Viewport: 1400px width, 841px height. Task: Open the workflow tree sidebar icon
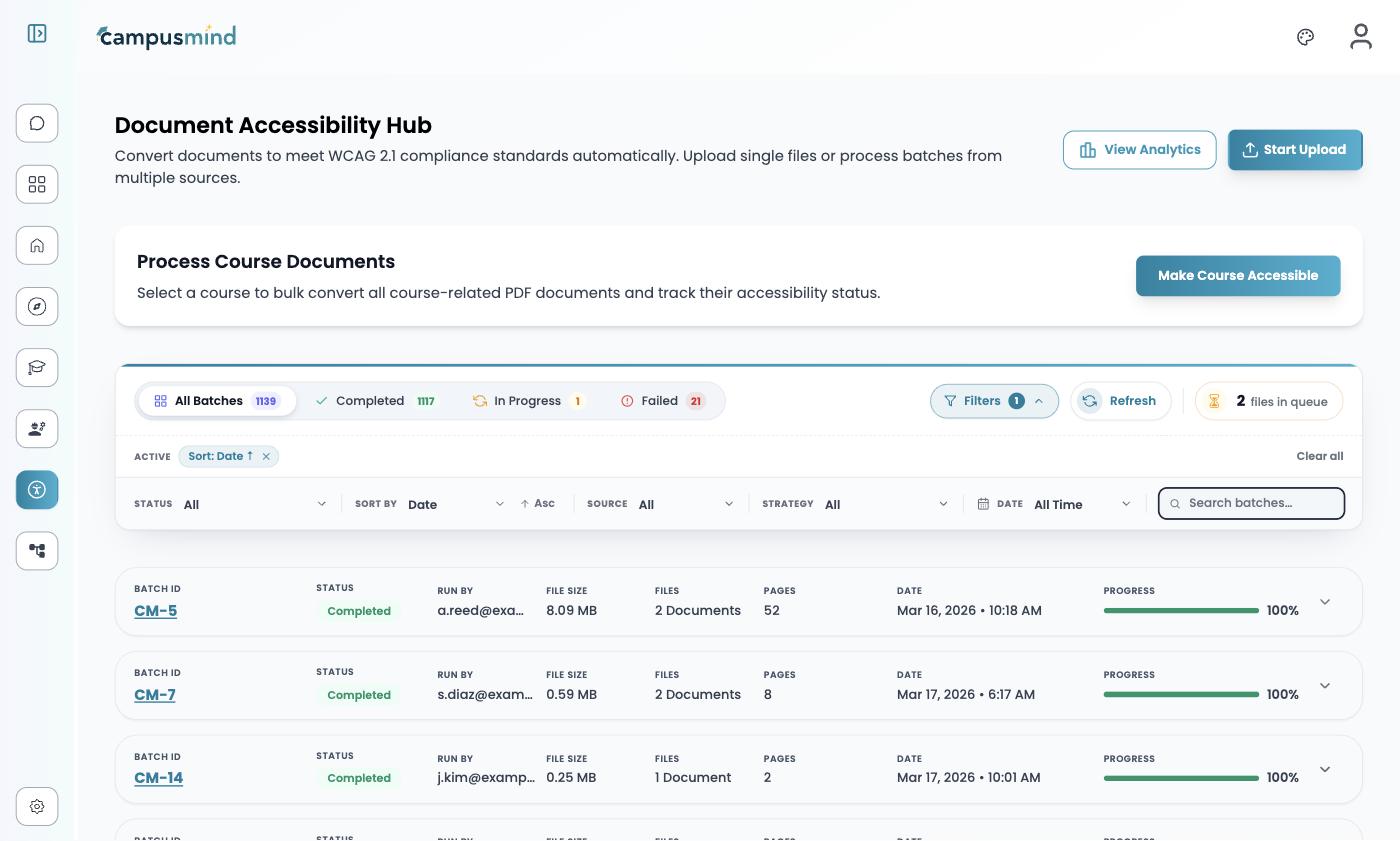pos(37,550)
